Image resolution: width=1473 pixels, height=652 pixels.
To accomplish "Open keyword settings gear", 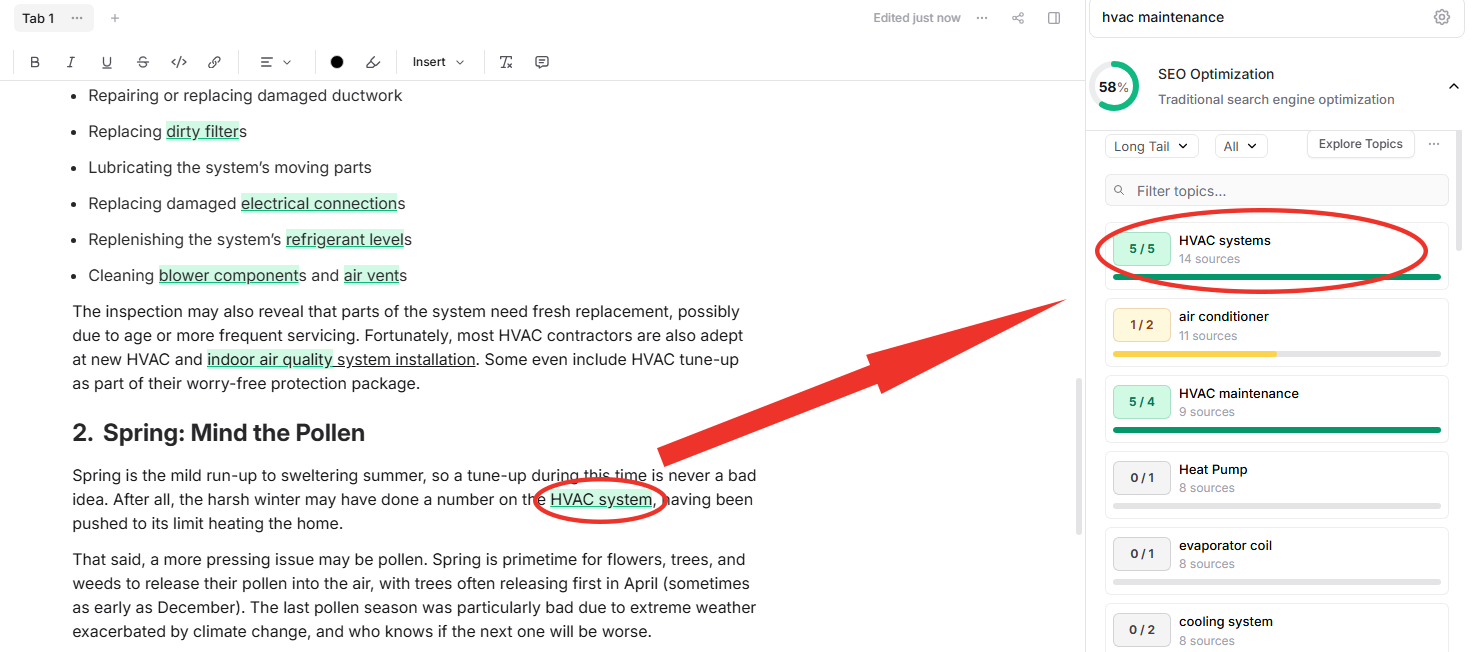I will [x=1441, y=17].
